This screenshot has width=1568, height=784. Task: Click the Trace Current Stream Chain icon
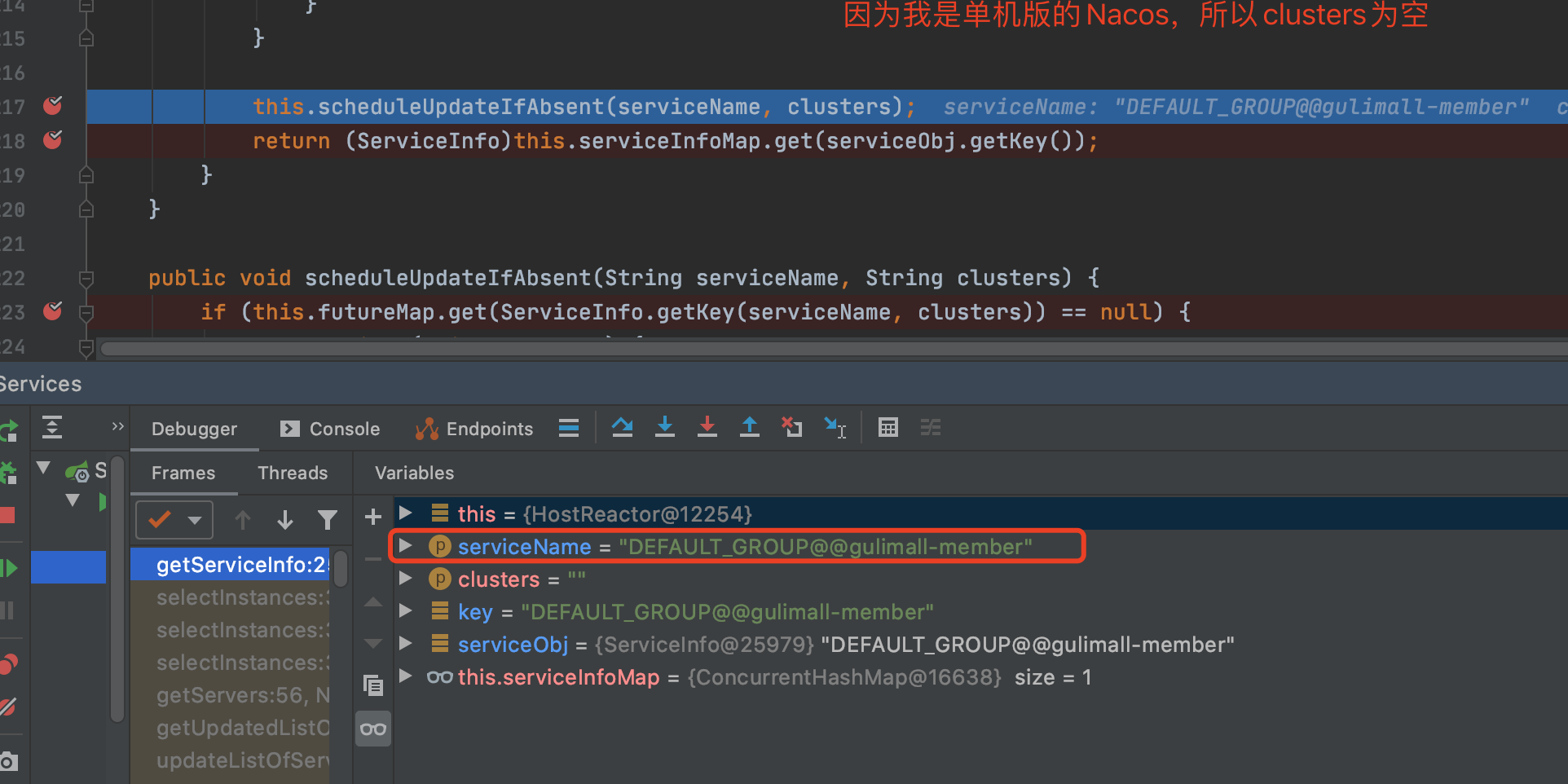[931, 427]
